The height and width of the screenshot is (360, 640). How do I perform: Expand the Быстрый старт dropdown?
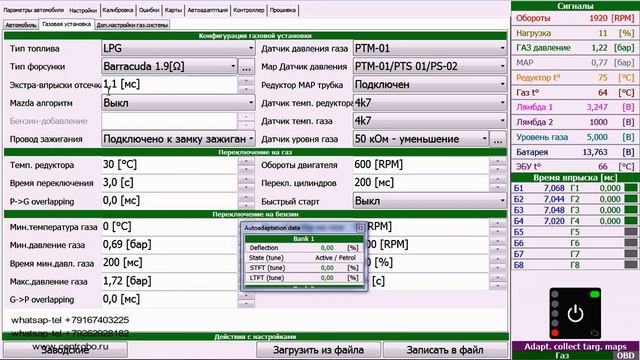click(430, 201)
